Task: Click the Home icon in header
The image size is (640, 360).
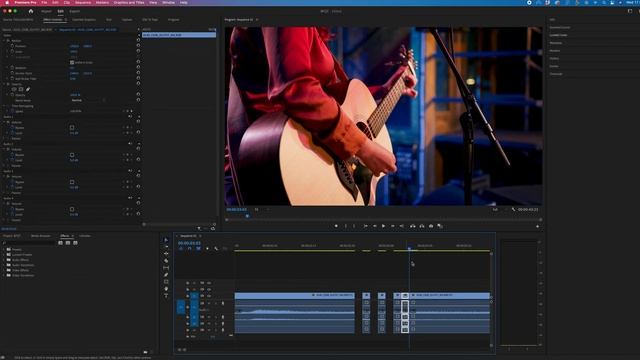Action: click(x=31, y=11)
